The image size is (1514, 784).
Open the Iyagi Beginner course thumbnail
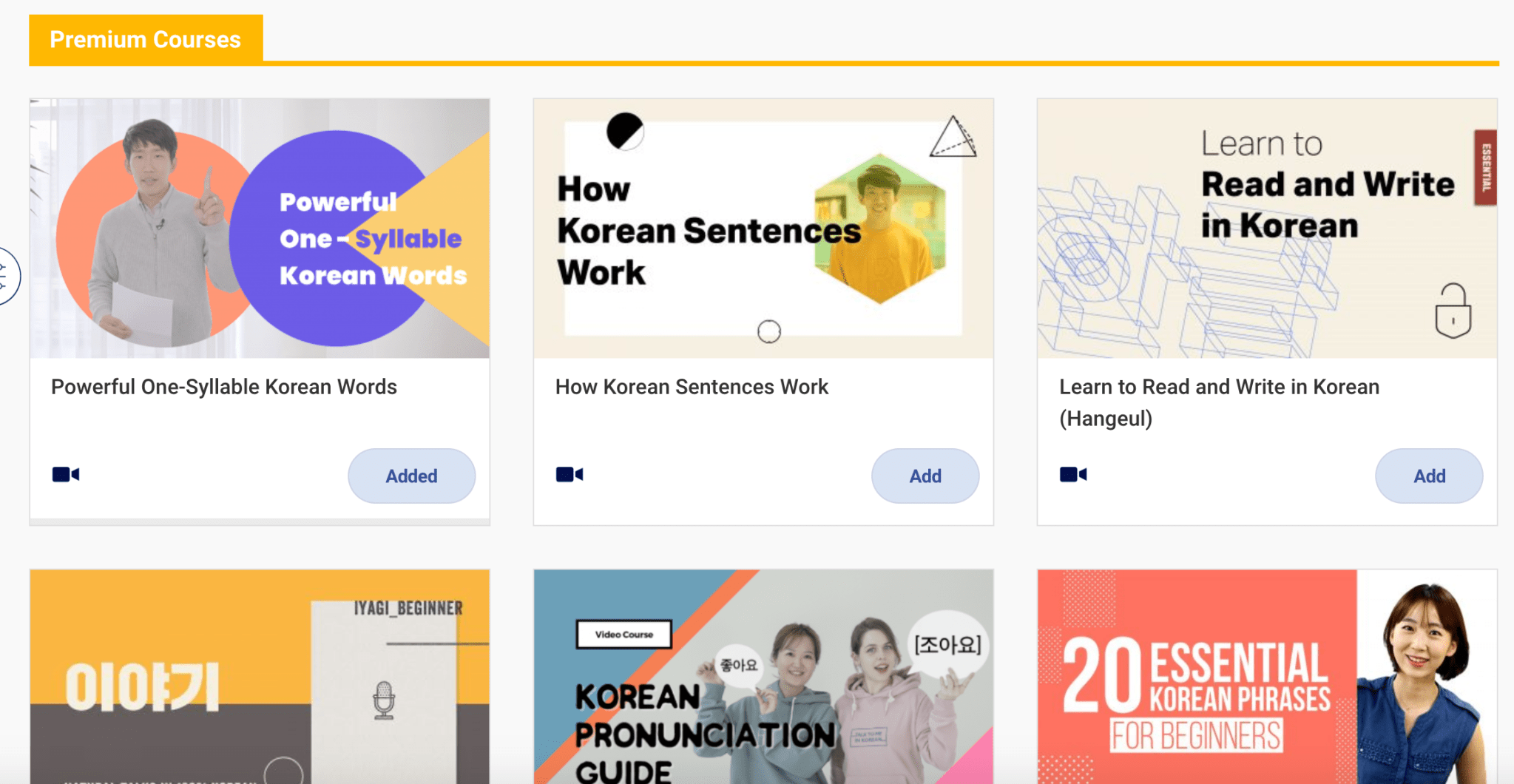pyautogui.click(x=260, y=676)
